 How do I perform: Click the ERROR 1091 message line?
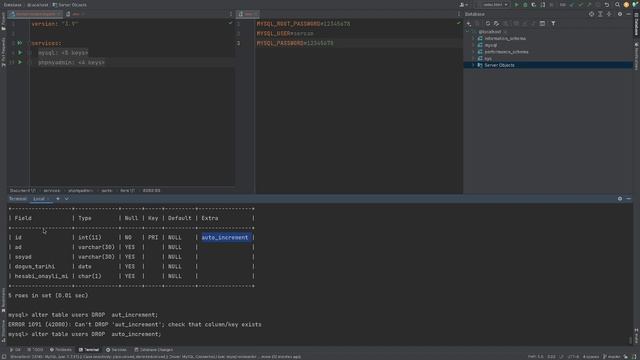pyautogui.click(x=135, y=324)
